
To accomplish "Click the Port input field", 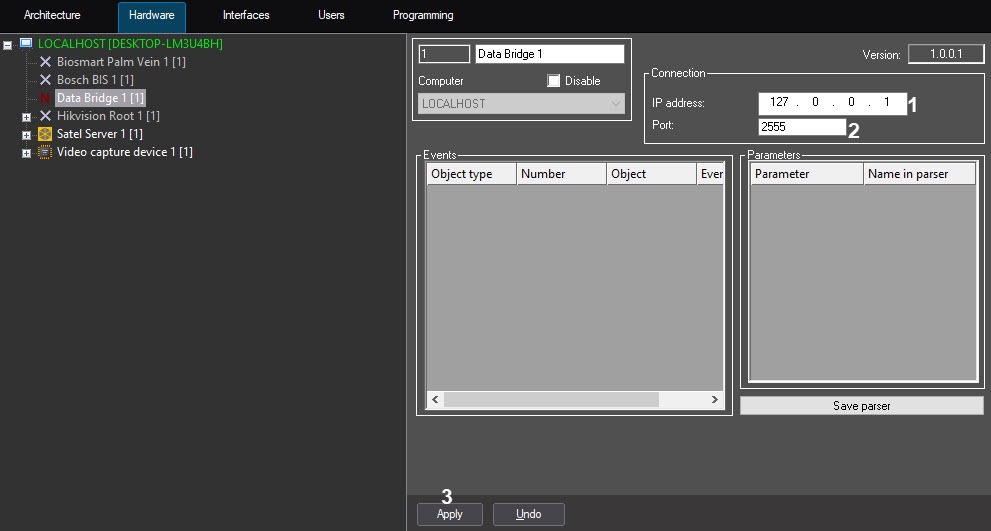I will [x=802, y=127].
